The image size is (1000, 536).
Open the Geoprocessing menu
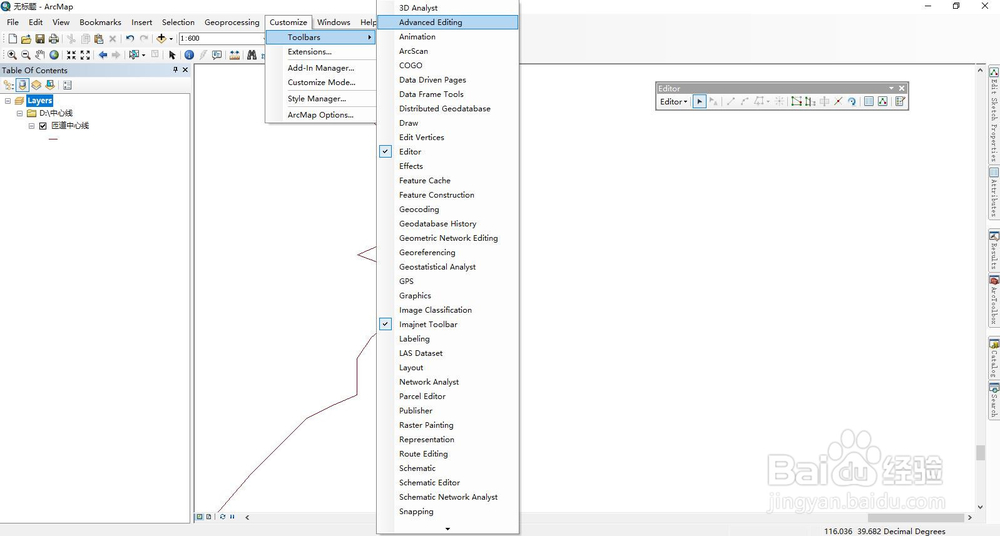[x=232, y=22]
